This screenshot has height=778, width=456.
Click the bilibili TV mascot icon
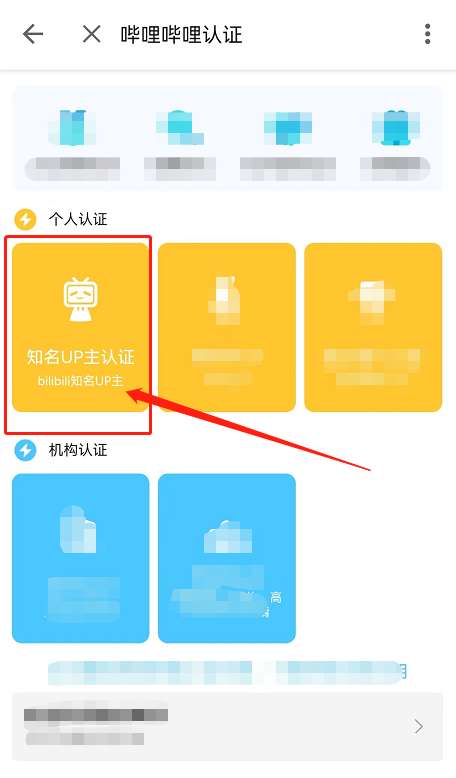tap(80, 299)
